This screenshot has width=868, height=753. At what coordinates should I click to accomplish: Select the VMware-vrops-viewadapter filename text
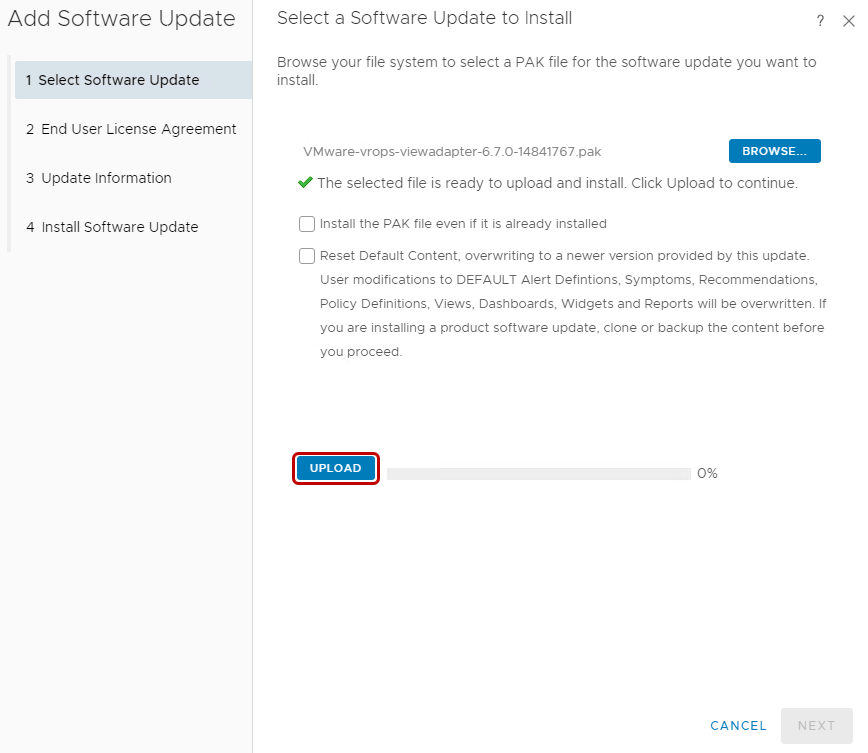coord(452,151)
